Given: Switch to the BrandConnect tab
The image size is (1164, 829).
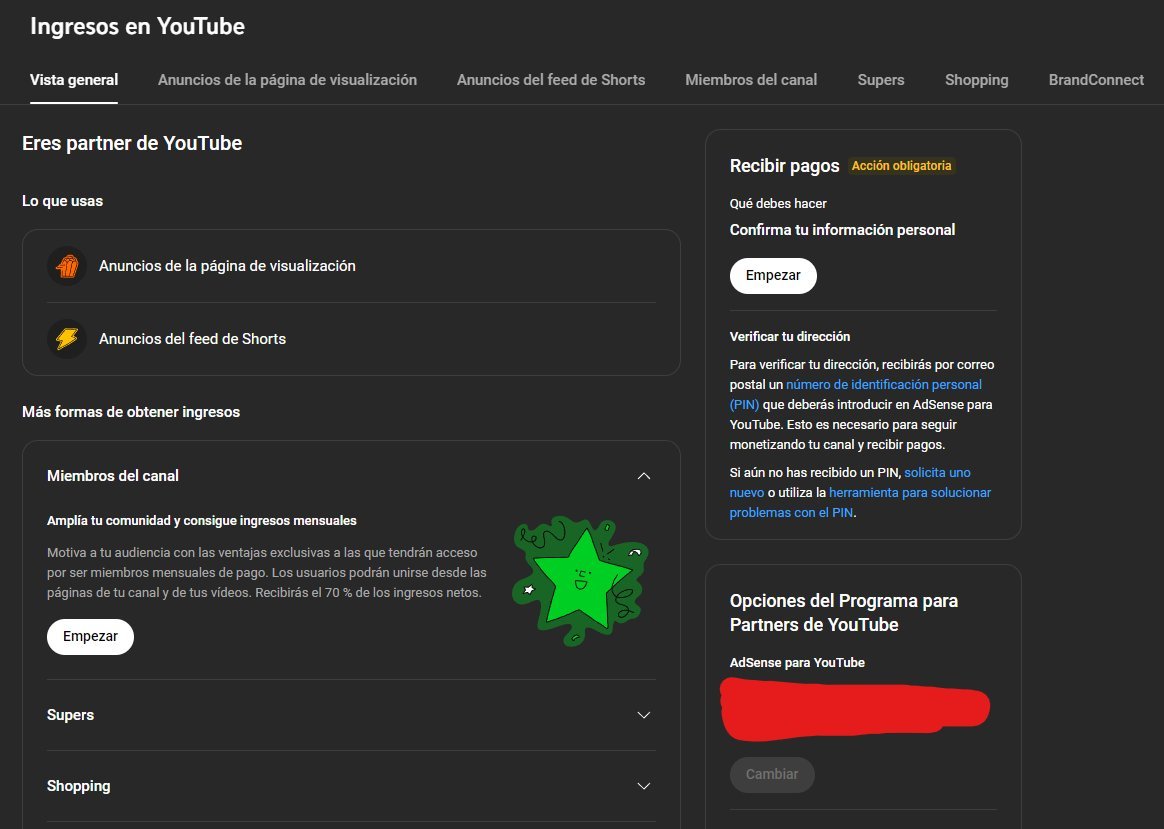Looking at the screenshot, I should coord(1096,80).
